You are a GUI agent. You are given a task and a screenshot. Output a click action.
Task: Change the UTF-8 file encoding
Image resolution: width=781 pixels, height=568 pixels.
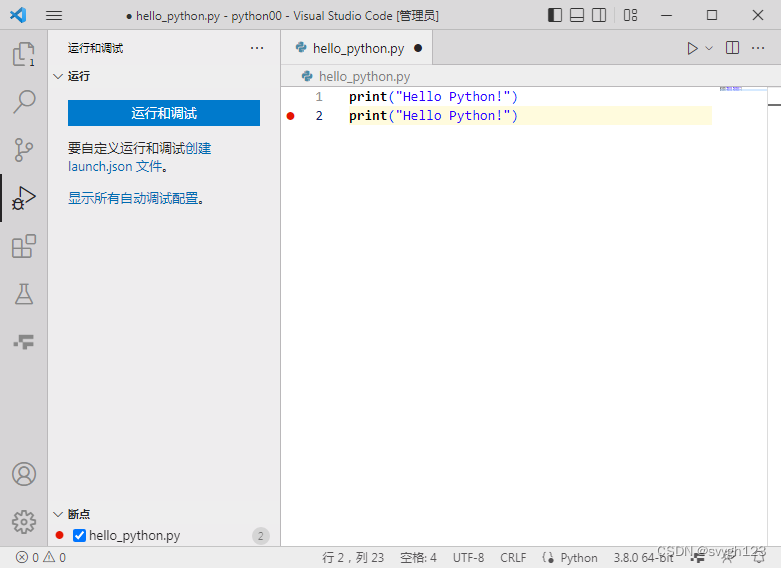(x=468, y=557)
